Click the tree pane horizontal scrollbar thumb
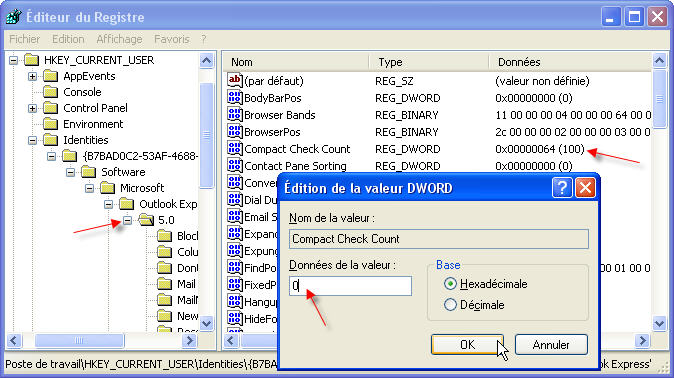Viewport: 674px width, 378px height. [x=80, y=341]
